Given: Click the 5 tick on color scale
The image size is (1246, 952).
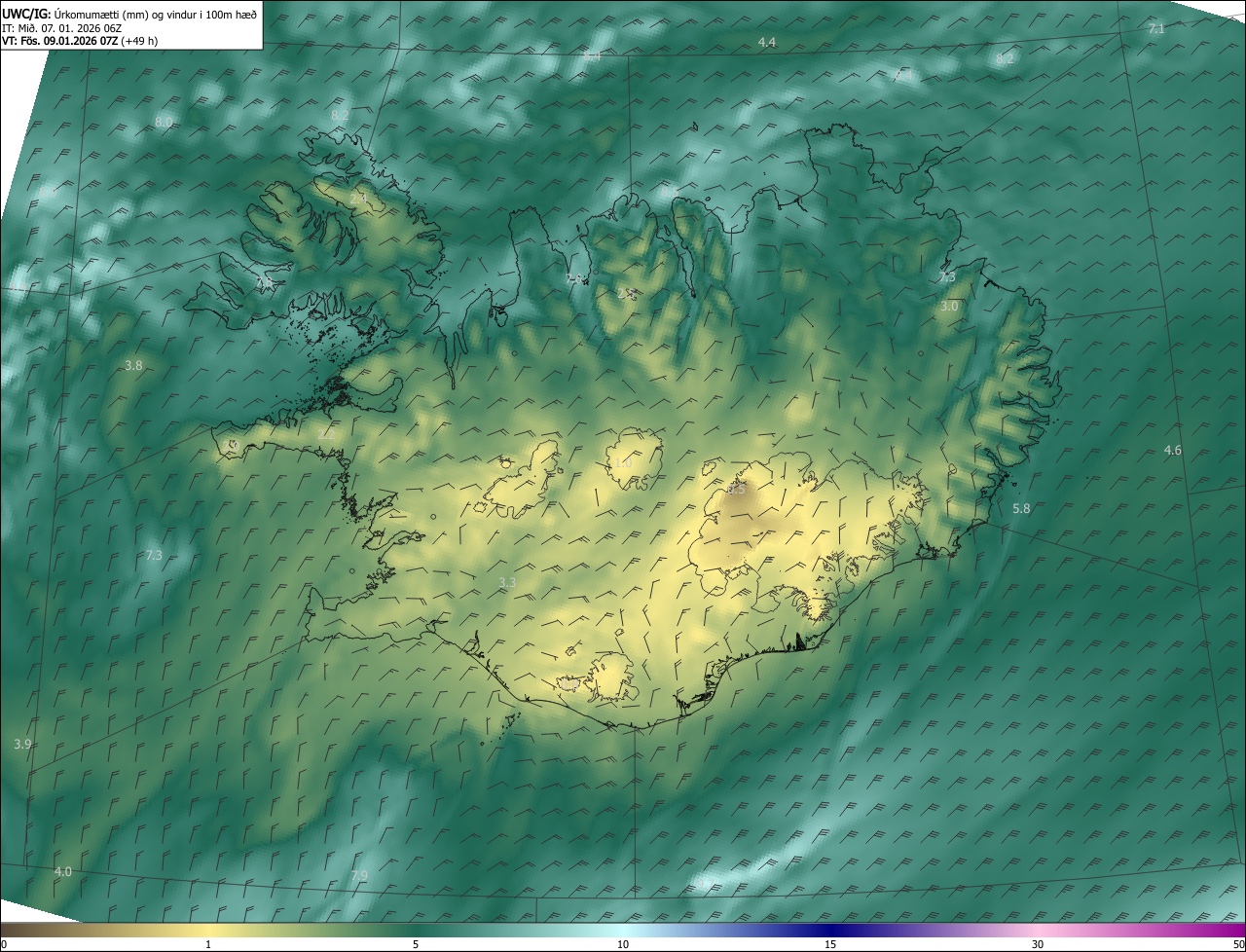Looking at the screenshot, I should tap(416, 945).
